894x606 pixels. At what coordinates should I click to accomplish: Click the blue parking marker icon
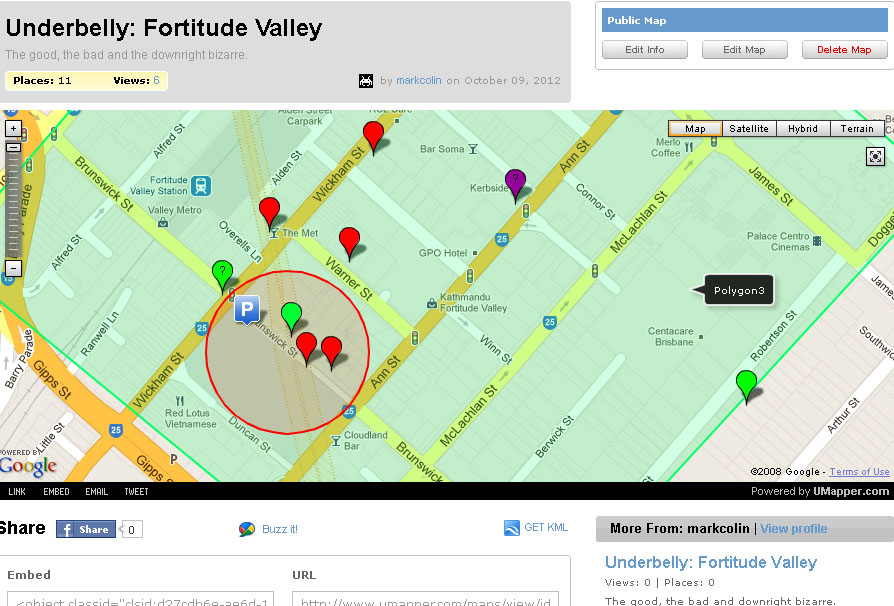click(247, 309)
